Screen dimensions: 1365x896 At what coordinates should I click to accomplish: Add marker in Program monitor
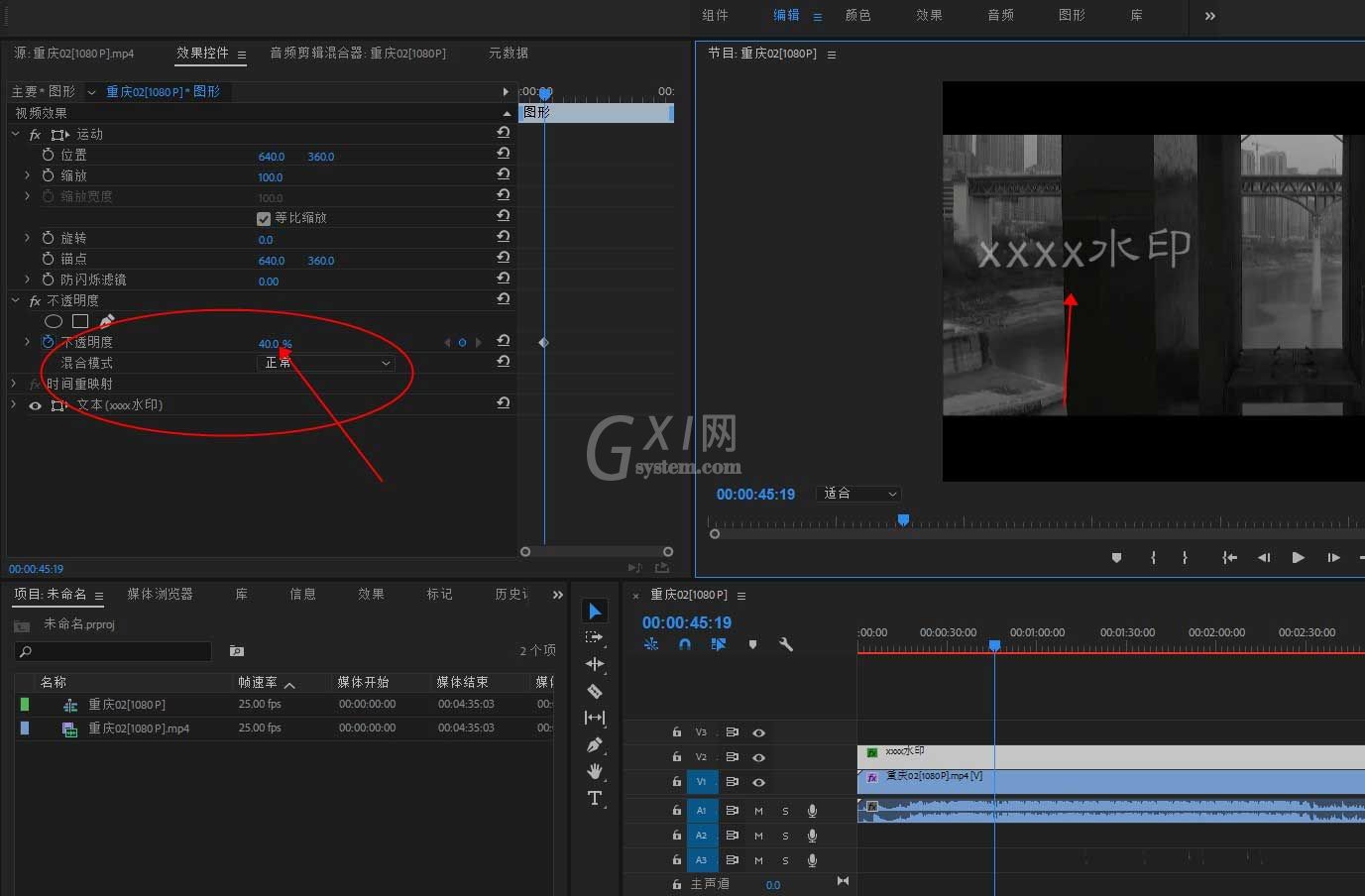(x=1116, y=558)
